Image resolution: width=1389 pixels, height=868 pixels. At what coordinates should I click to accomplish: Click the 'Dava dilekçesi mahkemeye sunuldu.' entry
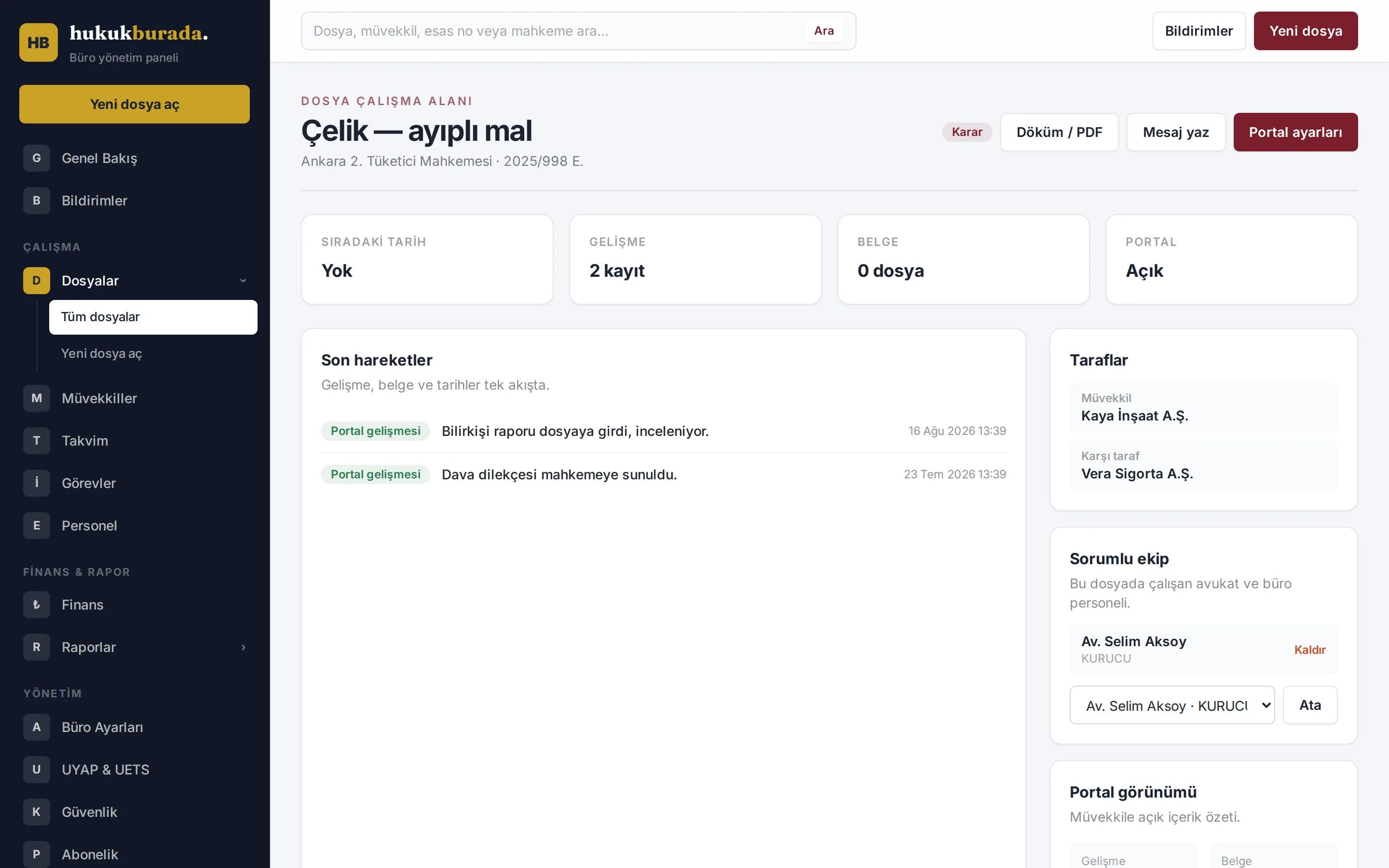[559, 475]
